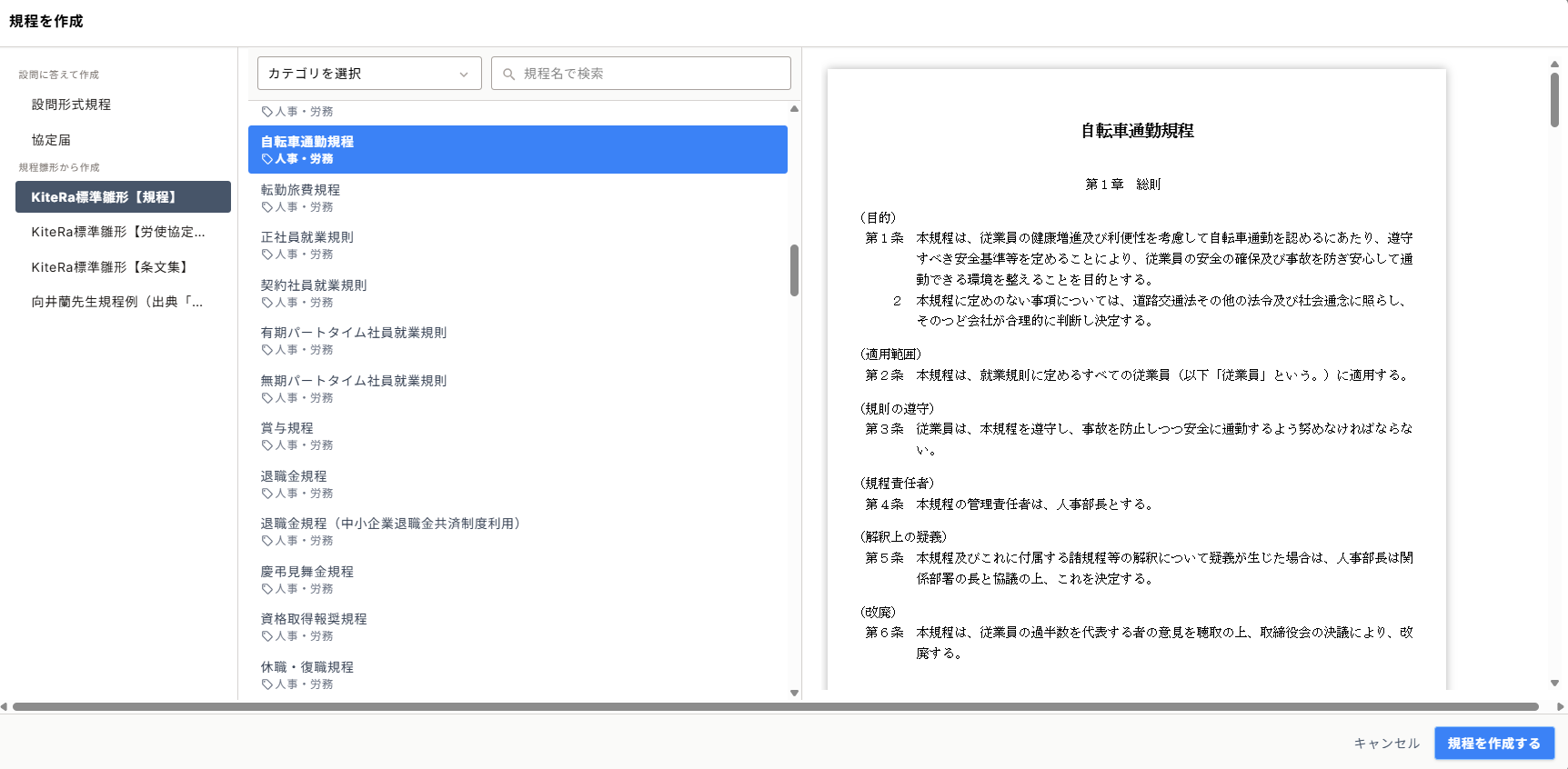Click the horizontal scrollbar left arrow
The image size is (1568, 769).
point(5,706)
